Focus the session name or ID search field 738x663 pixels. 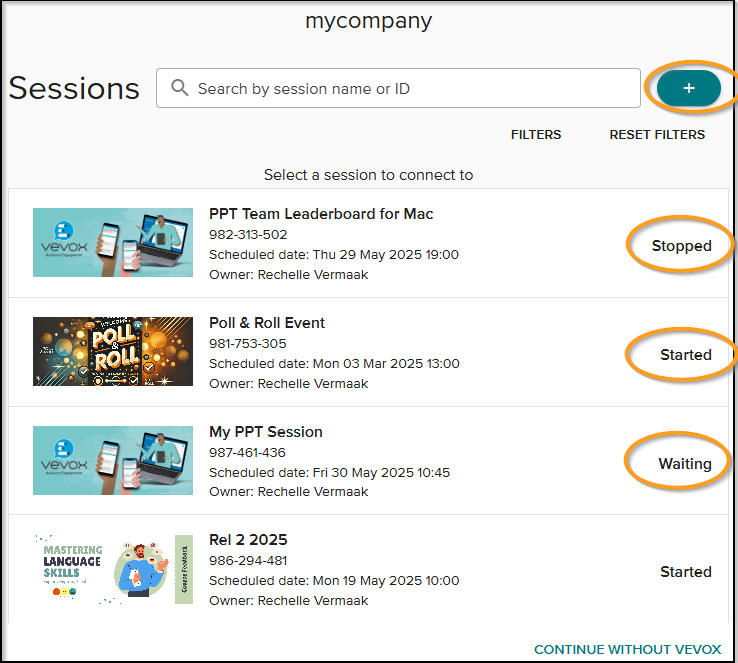(x=398, y=88)
